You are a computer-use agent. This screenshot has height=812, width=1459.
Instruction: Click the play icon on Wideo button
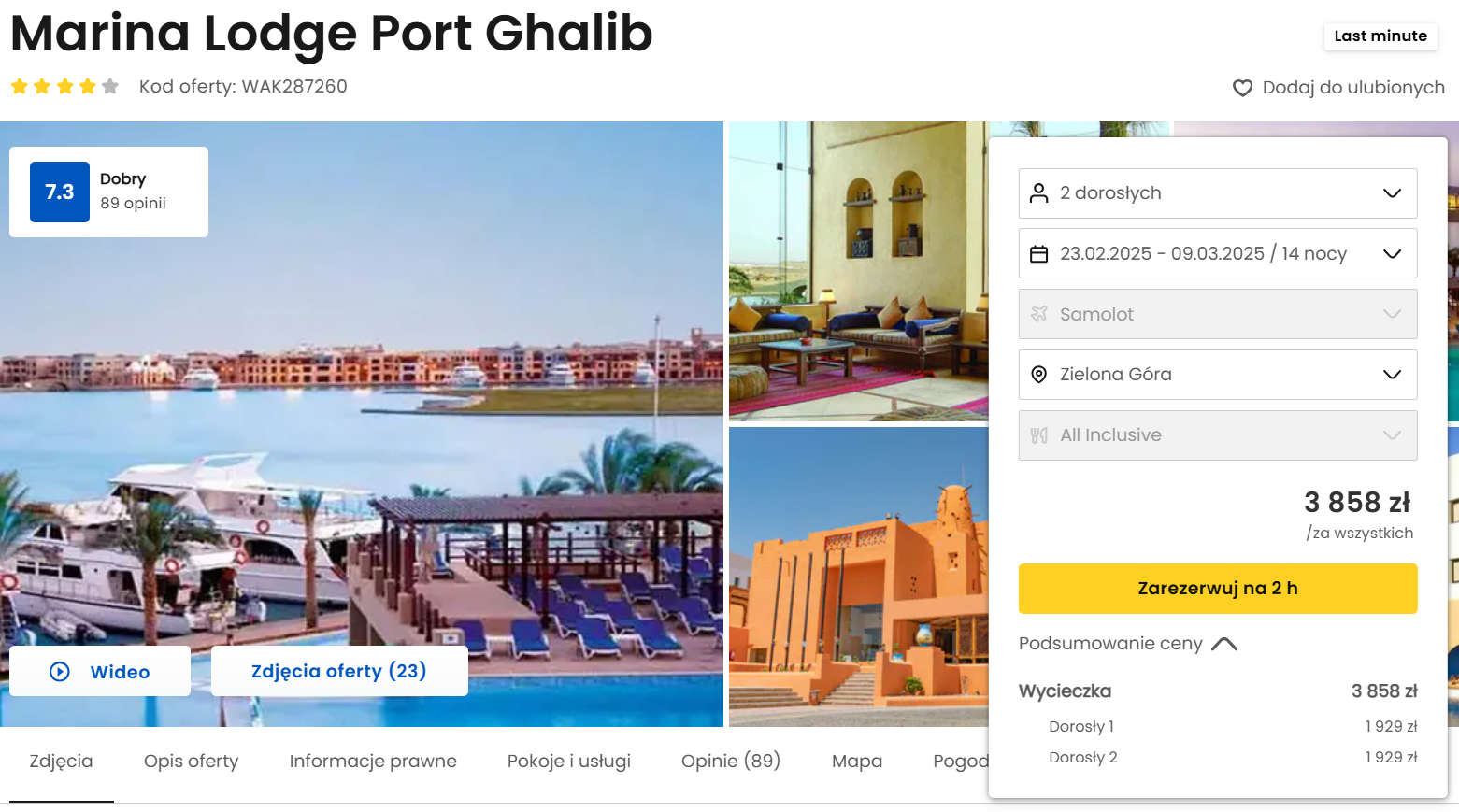tap(60, 672)
